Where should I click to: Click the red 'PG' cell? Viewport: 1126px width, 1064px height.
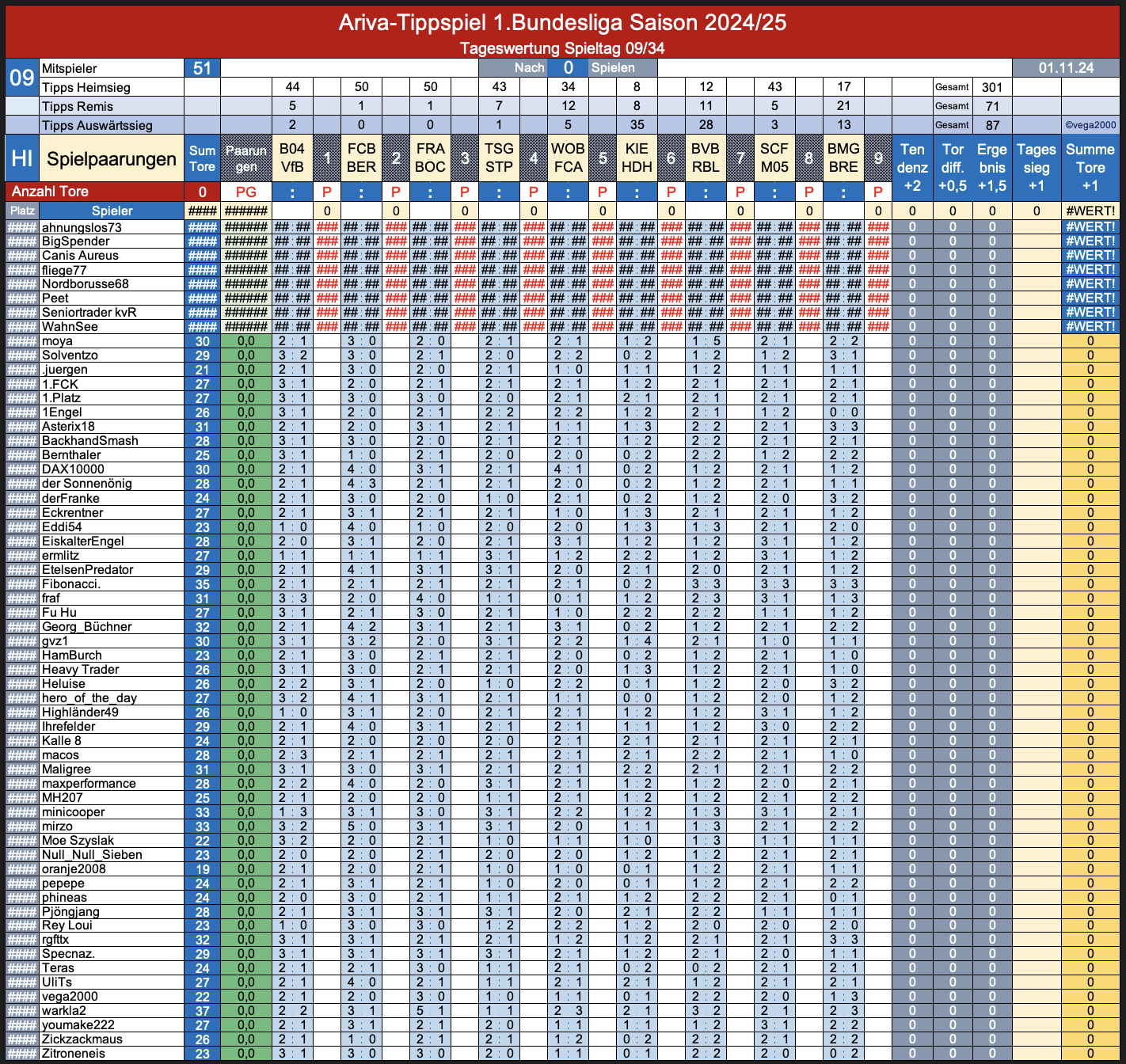[246, 192]
